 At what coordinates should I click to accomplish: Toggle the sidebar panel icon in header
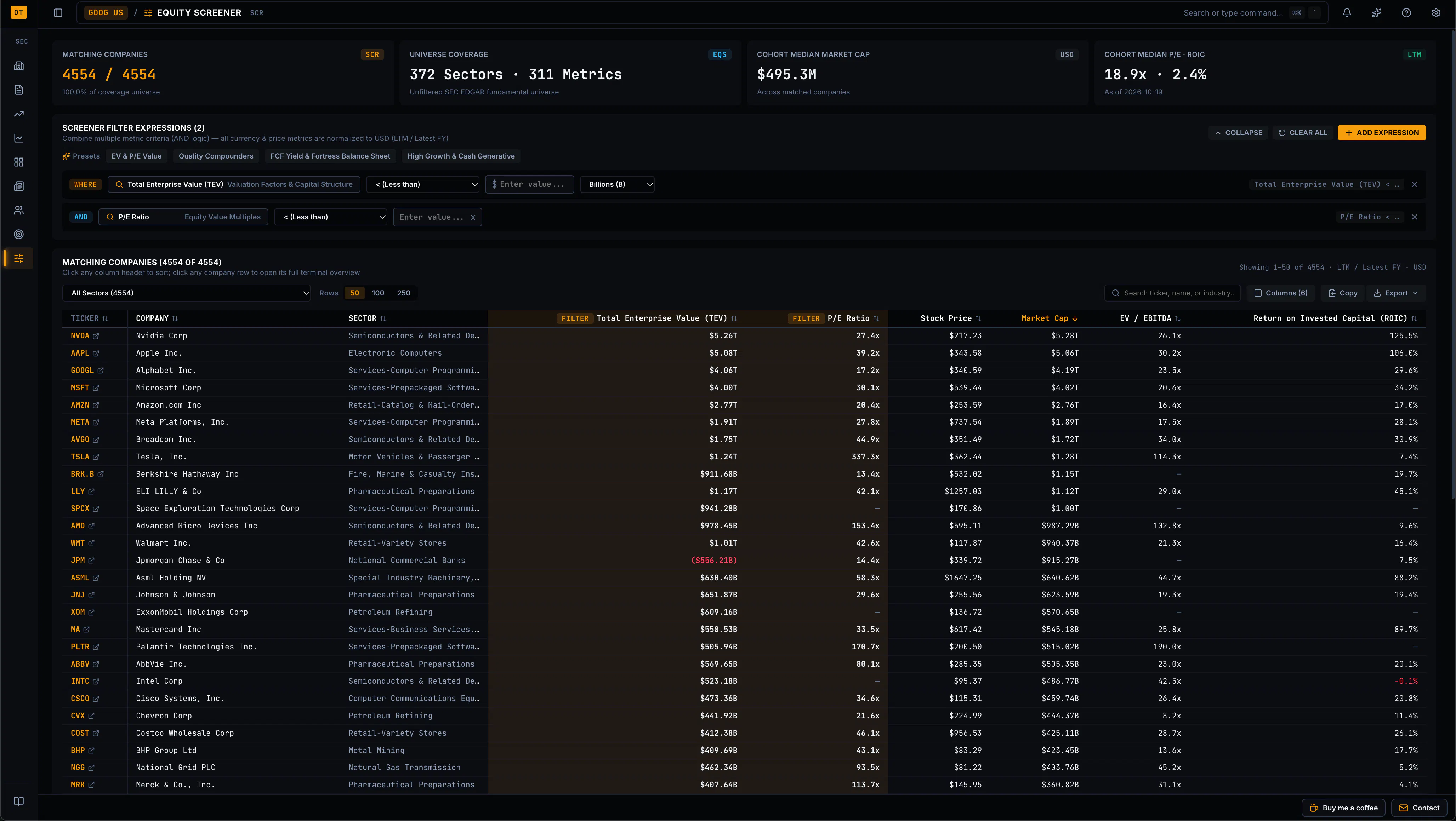point(58,12)
